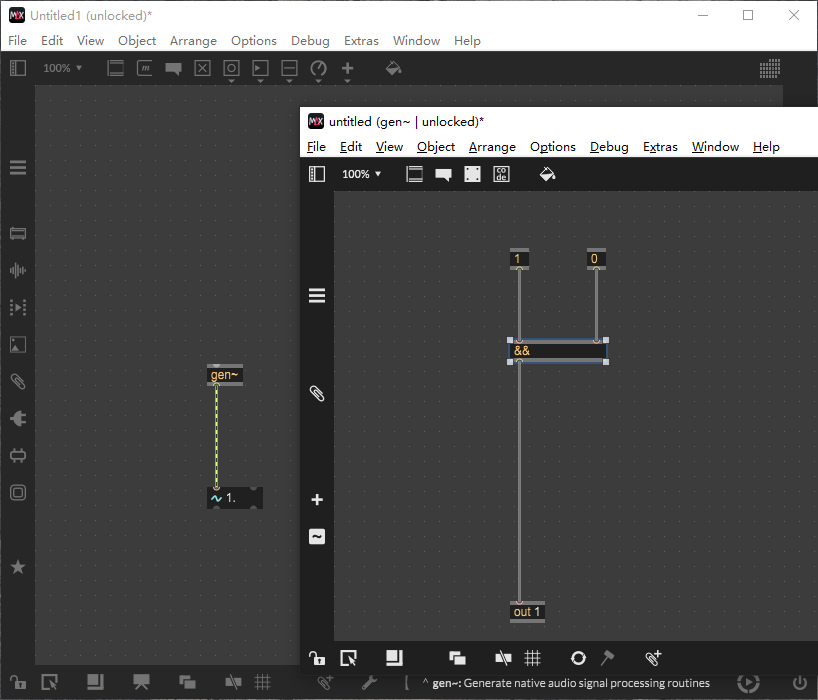
Task: Open Edit menu in gen~ window
Action: click(x=351, y=147)
